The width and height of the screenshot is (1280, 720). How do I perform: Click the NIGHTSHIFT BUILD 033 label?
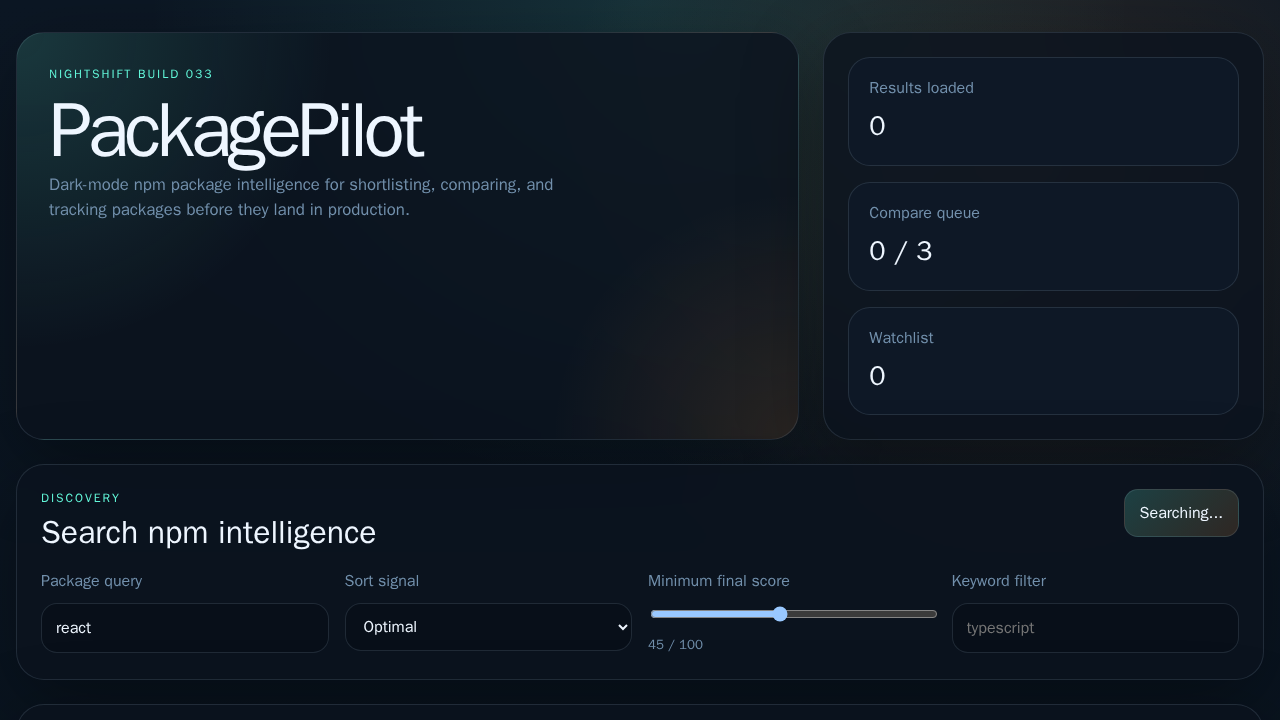click(x=131, y=74)
